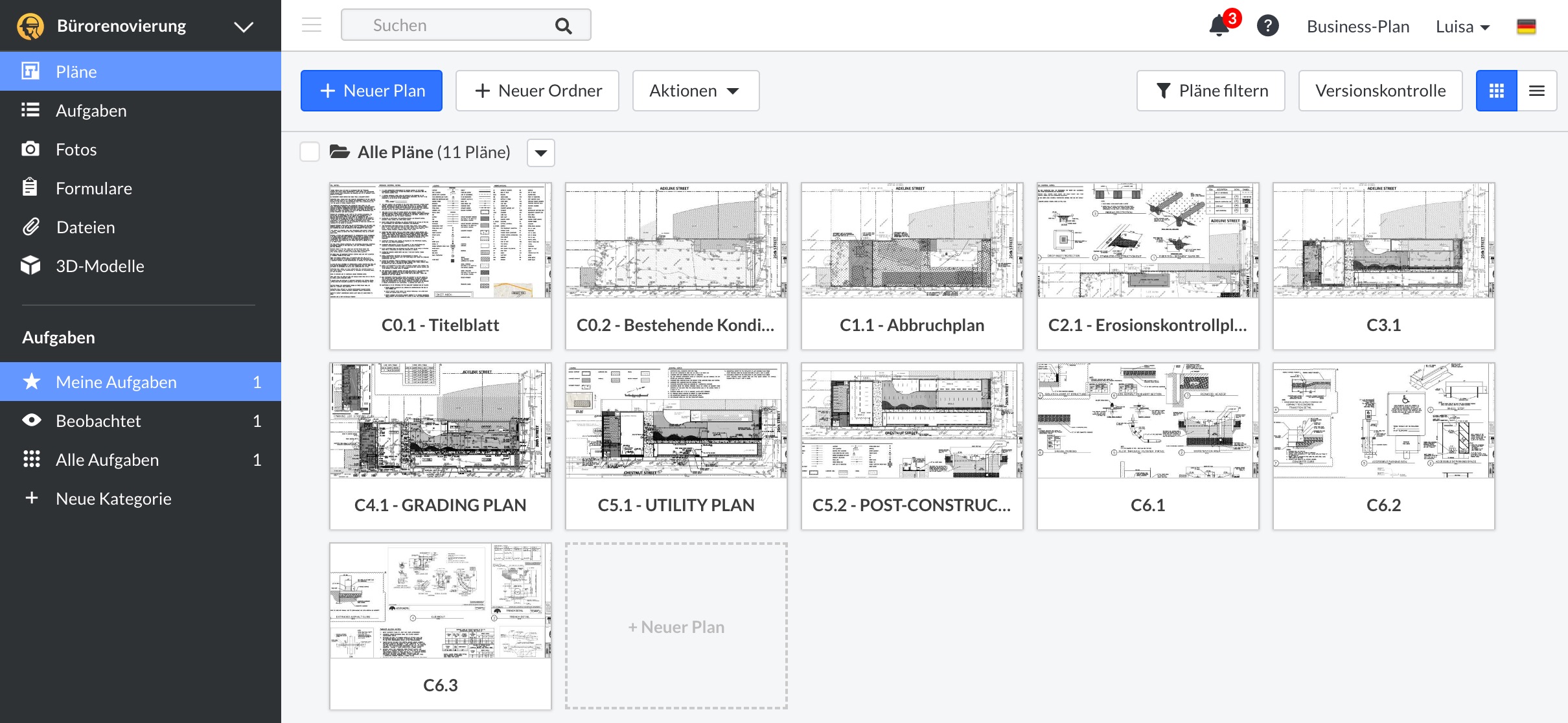This screenshot has width=1568, height=723.
Task: Click the German flag language icon
Action: (1527, 27)
